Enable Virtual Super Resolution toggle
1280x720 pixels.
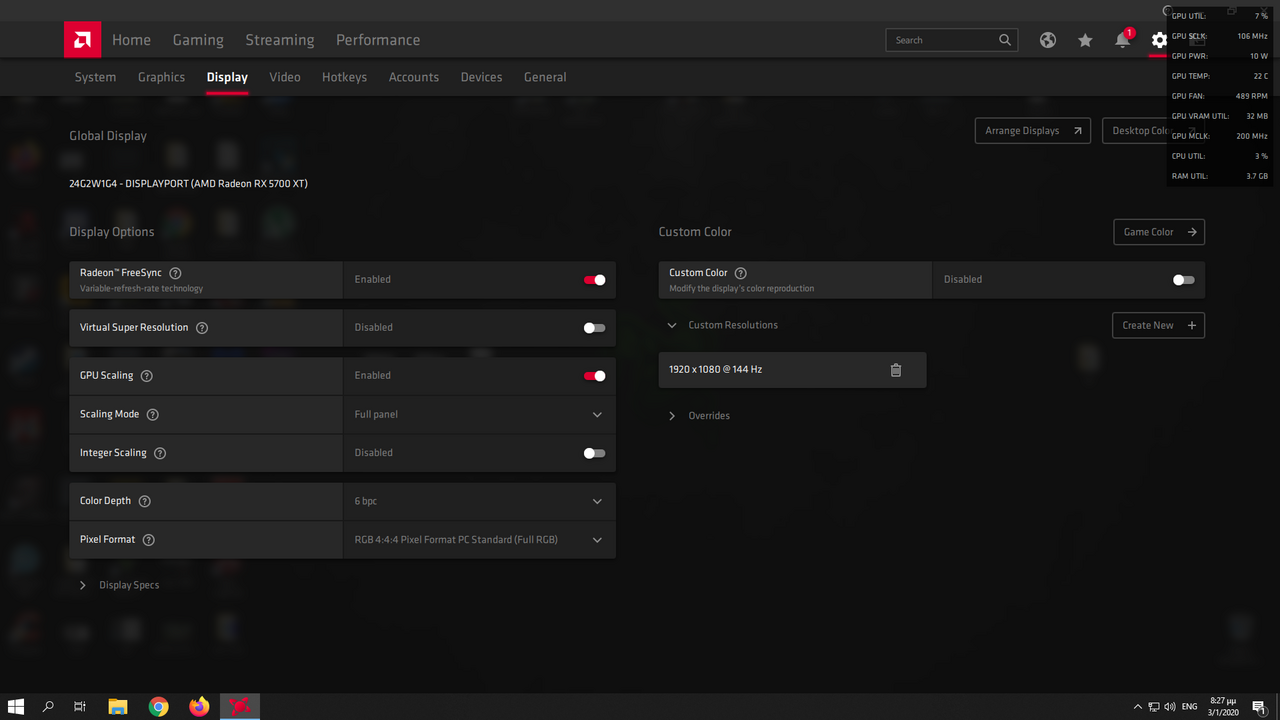tap(595, 328)
